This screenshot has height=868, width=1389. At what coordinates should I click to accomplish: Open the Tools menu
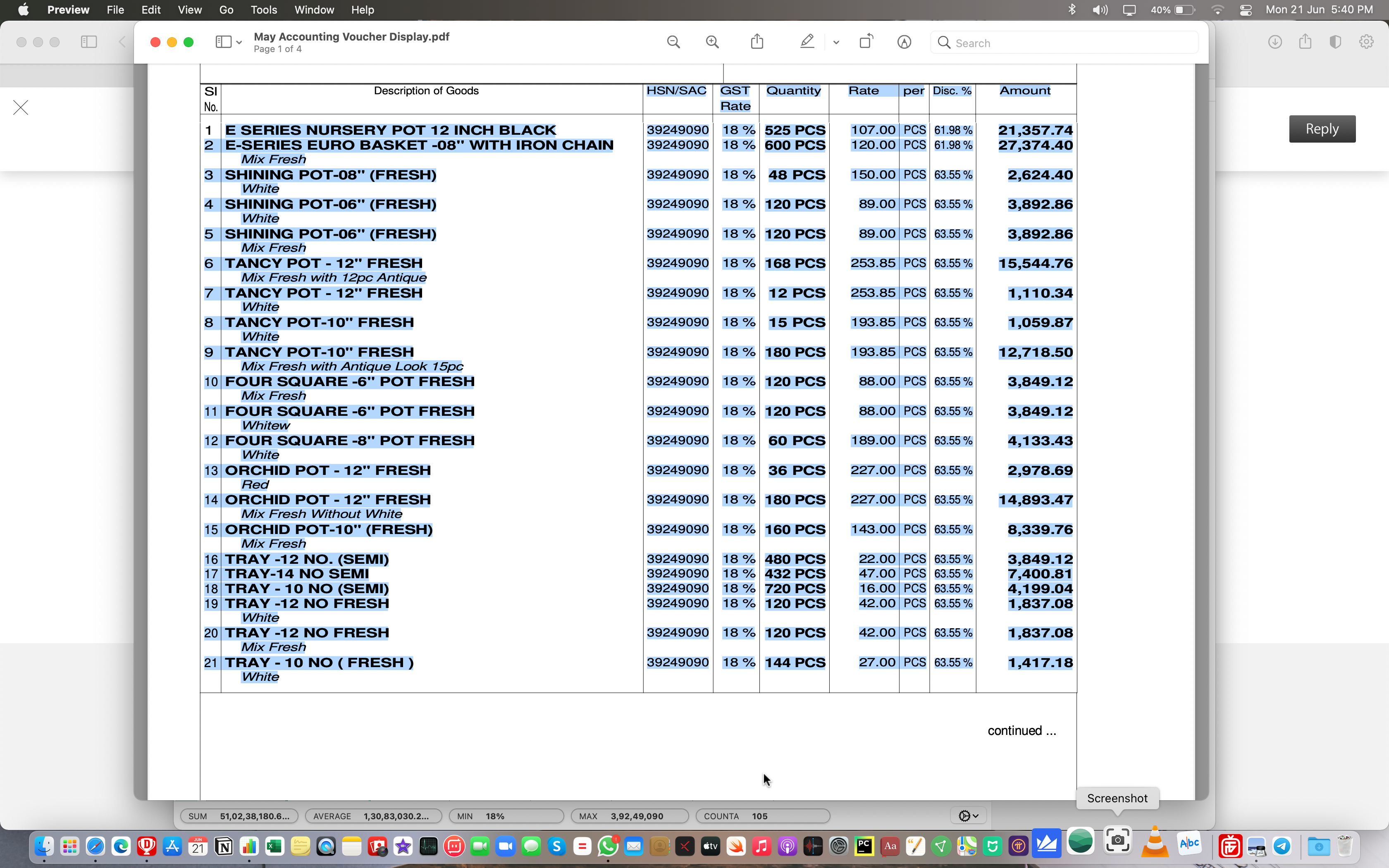point(263,10)
